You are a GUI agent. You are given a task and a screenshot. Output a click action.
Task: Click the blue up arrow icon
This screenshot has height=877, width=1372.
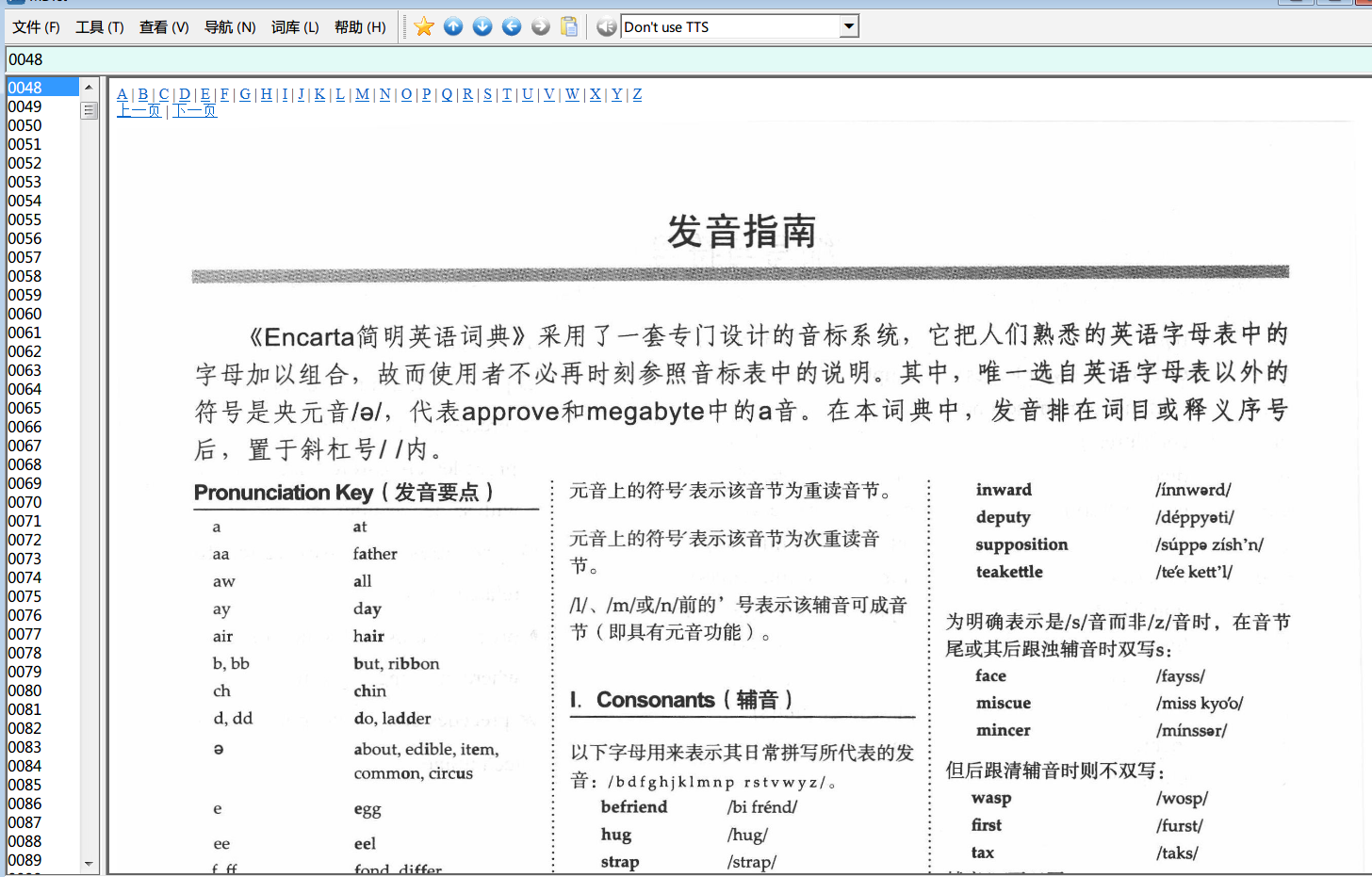point(453,26)
